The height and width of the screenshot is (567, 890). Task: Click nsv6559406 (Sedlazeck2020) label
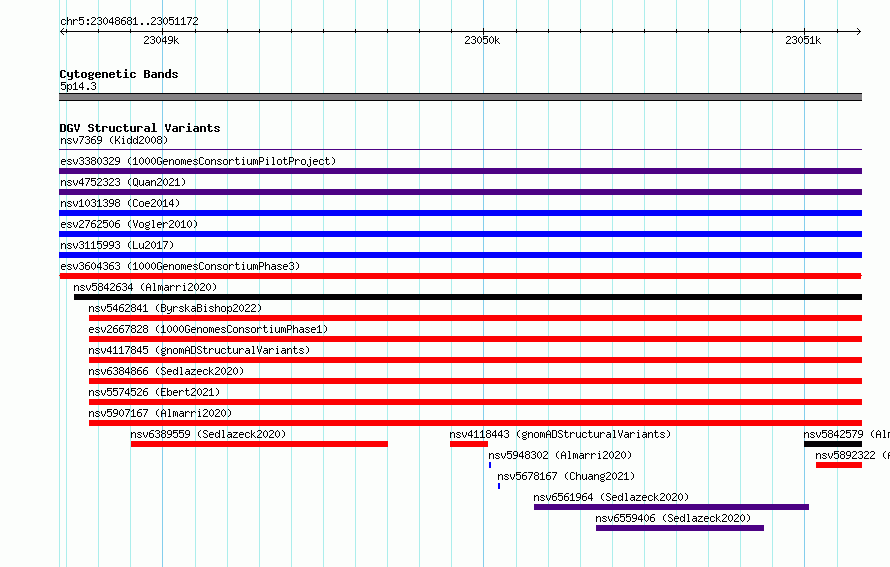[673, 518]
